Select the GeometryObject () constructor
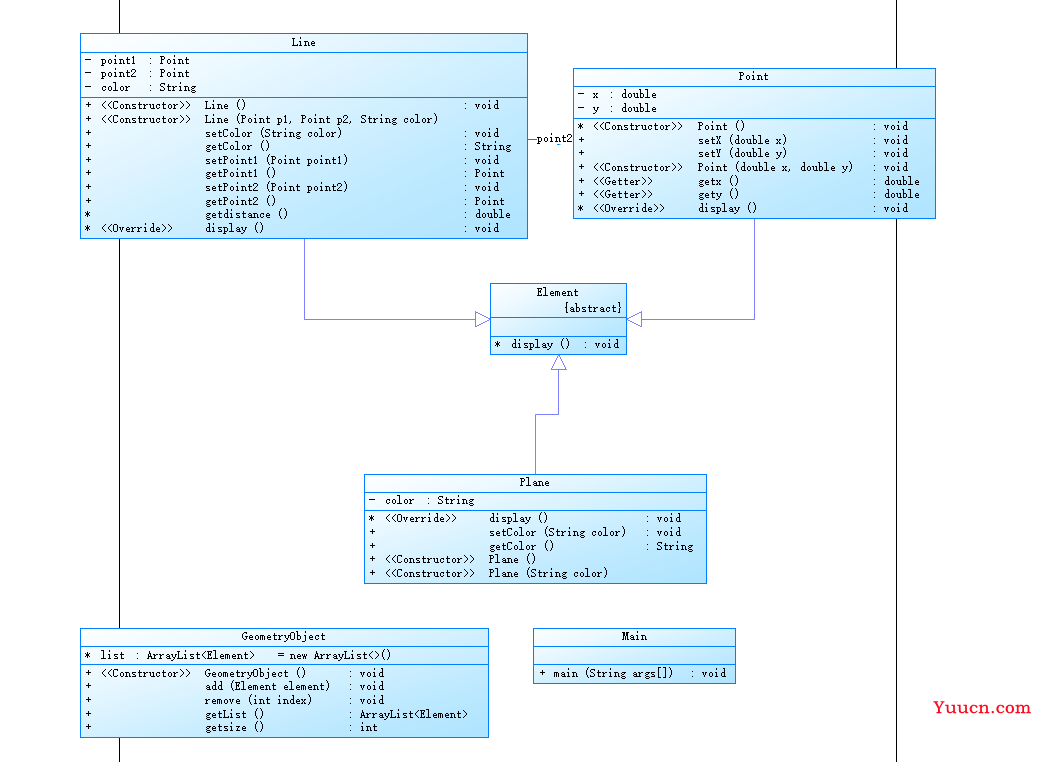This screenshot has height=762, width=1043. (x=255, y=674)
